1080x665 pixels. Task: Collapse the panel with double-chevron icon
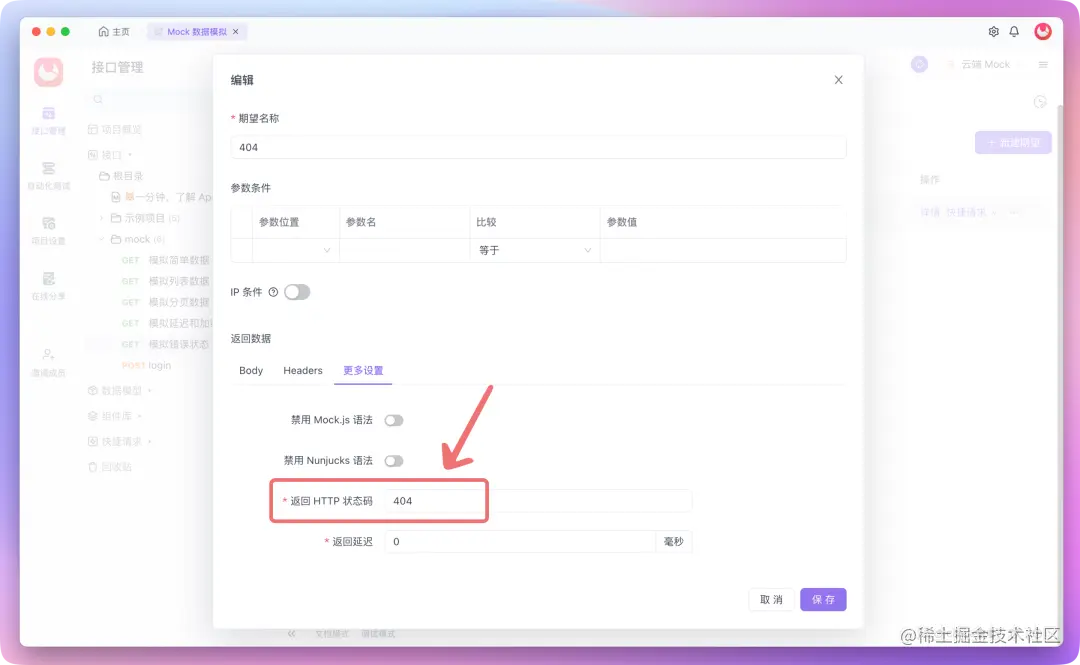coord(291,633)
